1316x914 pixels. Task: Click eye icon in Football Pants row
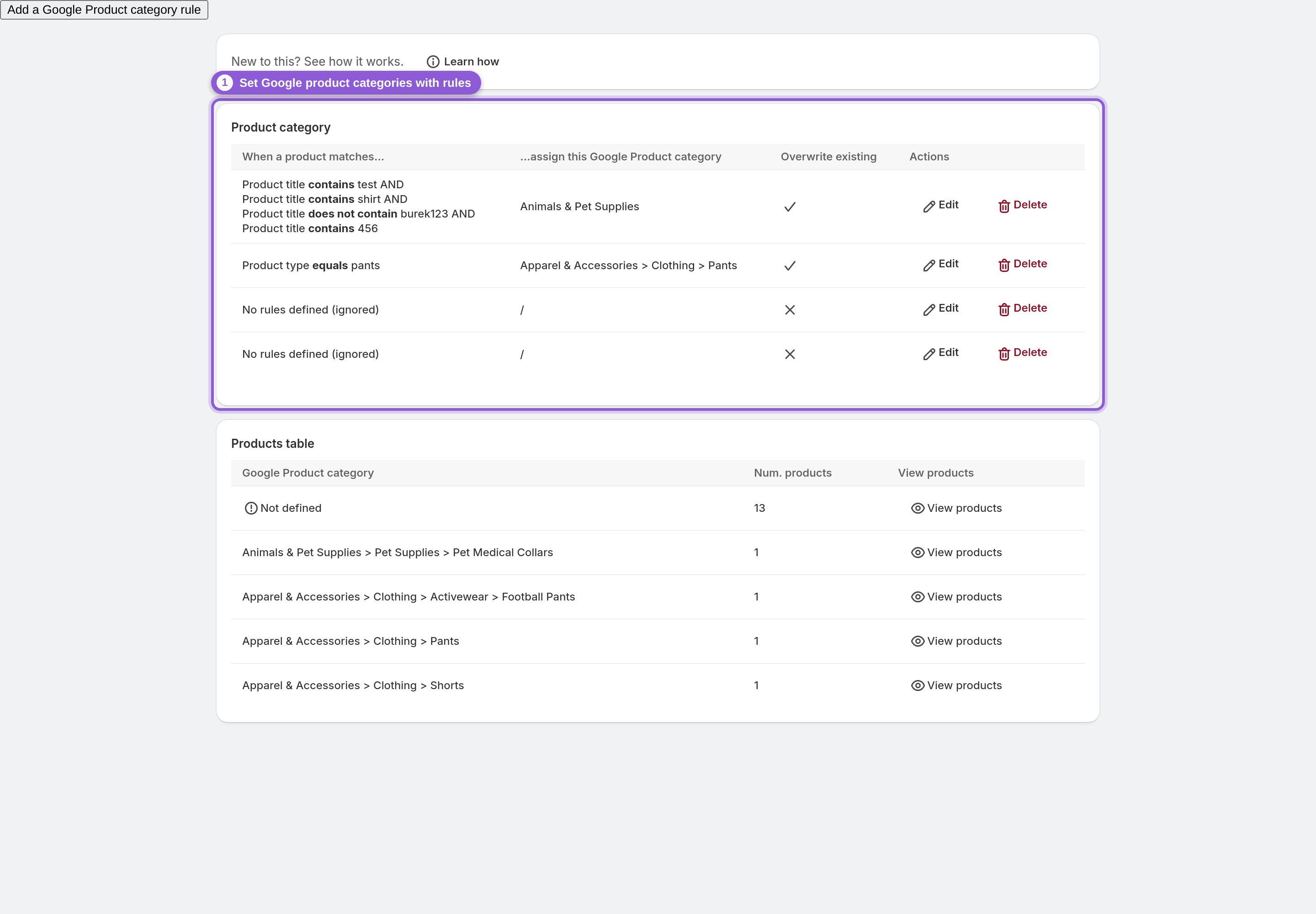(x=918, y=597)
